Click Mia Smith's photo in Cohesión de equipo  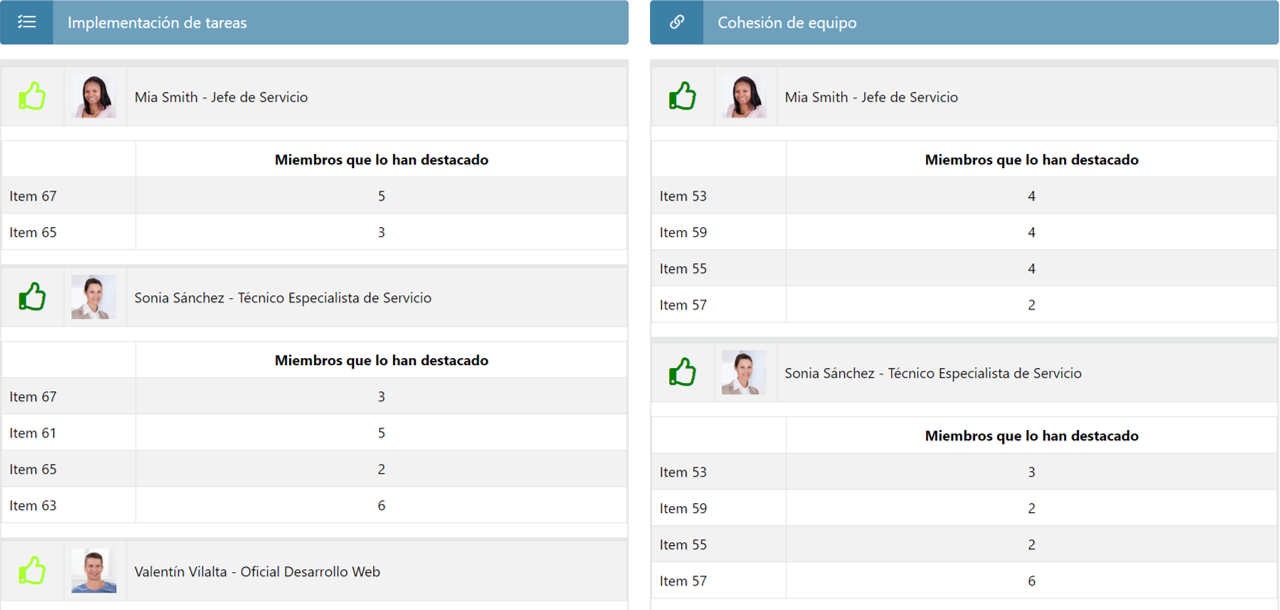coord(744,97)
